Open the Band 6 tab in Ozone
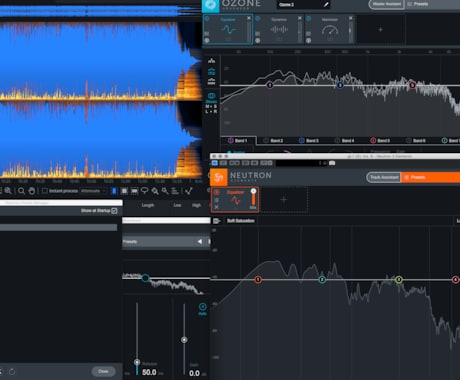 pos(416,141)
